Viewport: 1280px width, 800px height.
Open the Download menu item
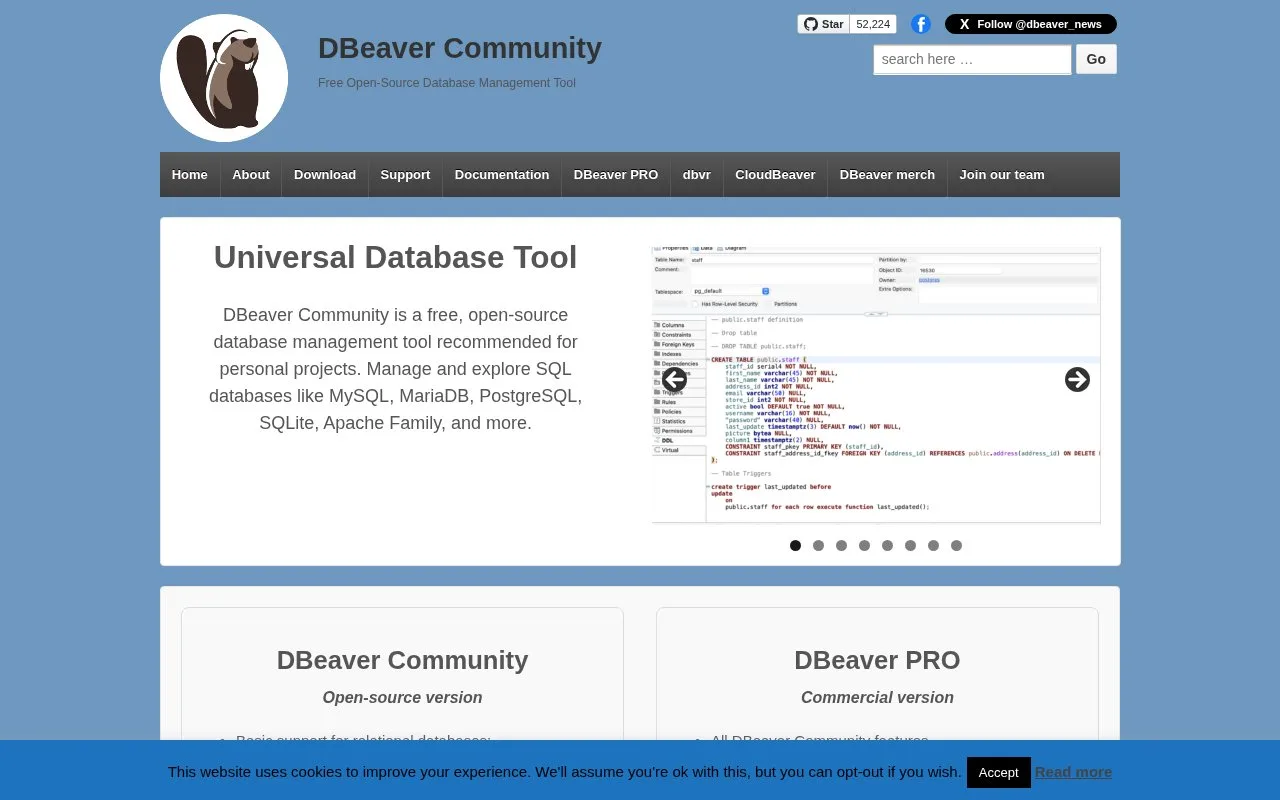pyautogui.click(x=325, y=175)
